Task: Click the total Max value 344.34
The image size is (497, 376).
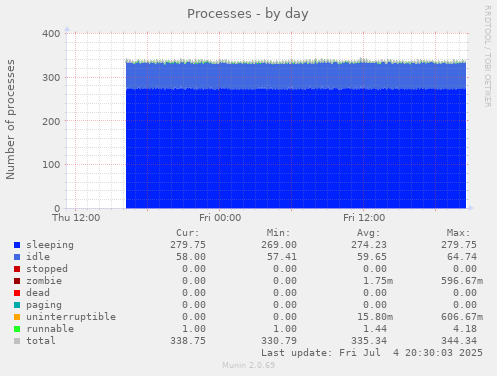Action: click(x=459, y=341)
